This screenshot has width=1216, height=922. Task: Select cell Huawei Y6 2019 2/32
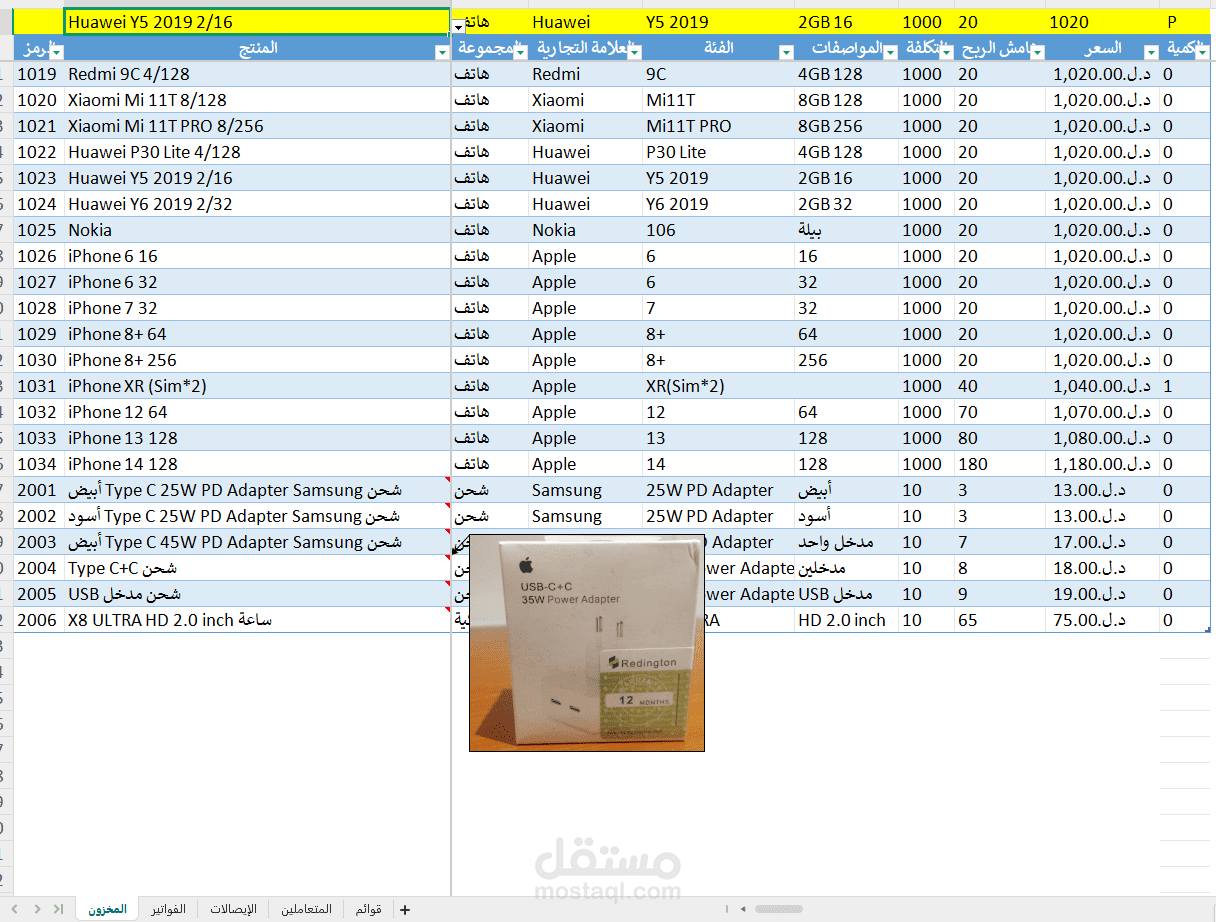point(257,204)
